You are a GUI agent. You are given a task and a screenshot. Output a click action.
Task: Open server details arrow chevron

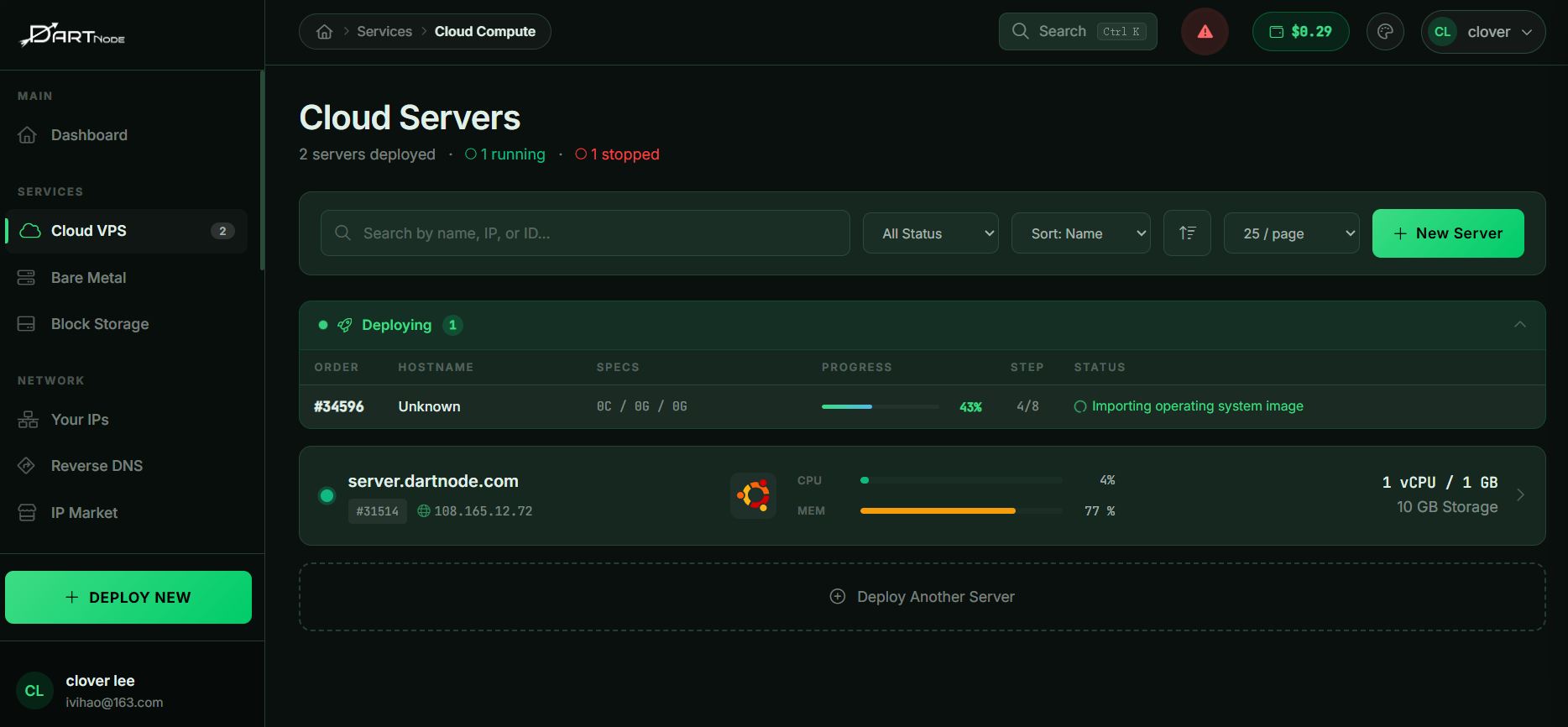(x=1520, y=495)
